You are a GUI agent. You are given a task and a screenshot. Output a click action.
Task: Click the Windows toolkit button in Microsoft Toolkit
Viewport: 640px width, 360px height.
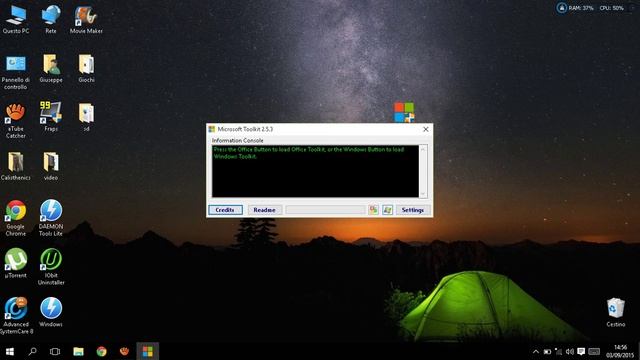(x=387, y=210)
